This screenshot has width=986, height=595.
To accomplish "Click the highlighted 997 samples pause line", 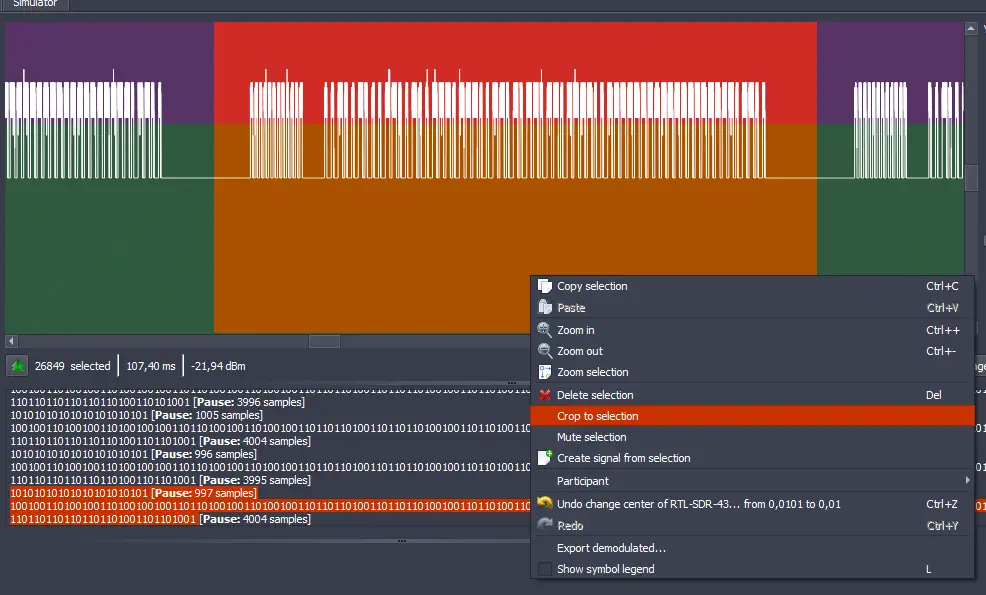I will point(133,493).
